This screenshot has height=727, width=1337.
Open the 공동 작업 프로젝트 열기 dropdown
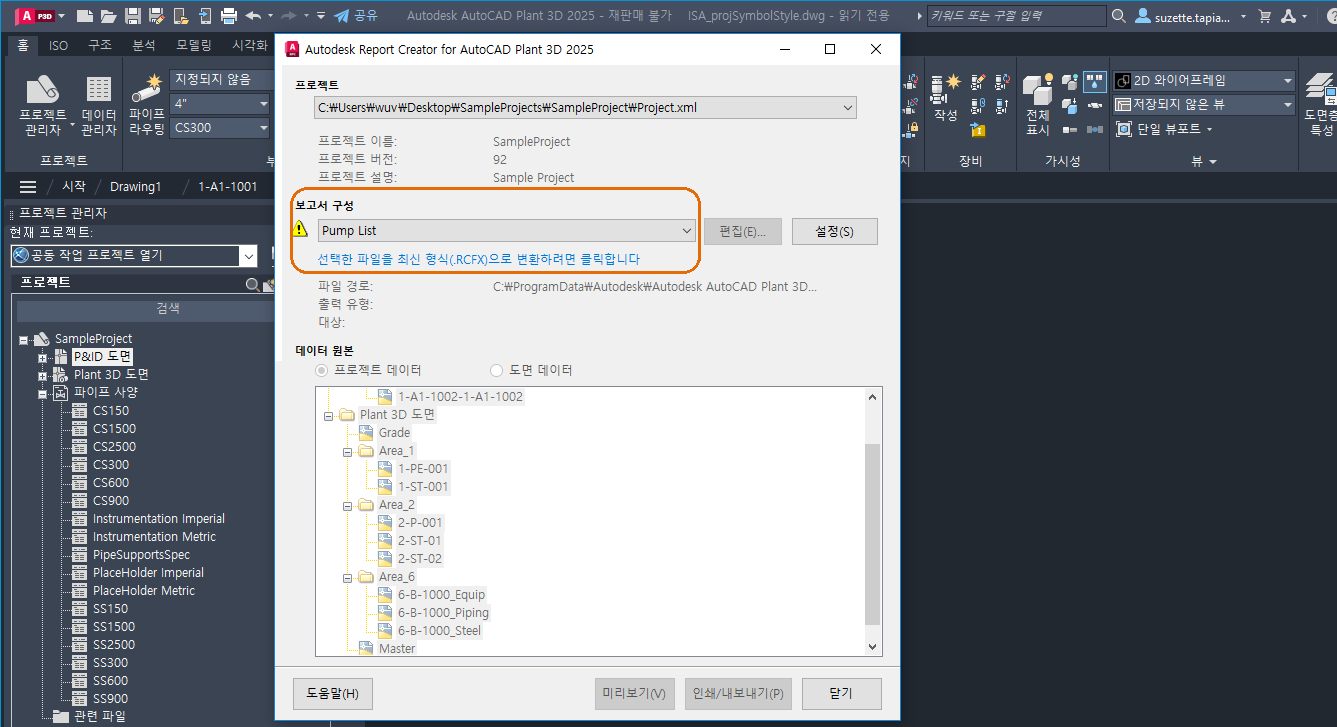click(x=249, y=256)
